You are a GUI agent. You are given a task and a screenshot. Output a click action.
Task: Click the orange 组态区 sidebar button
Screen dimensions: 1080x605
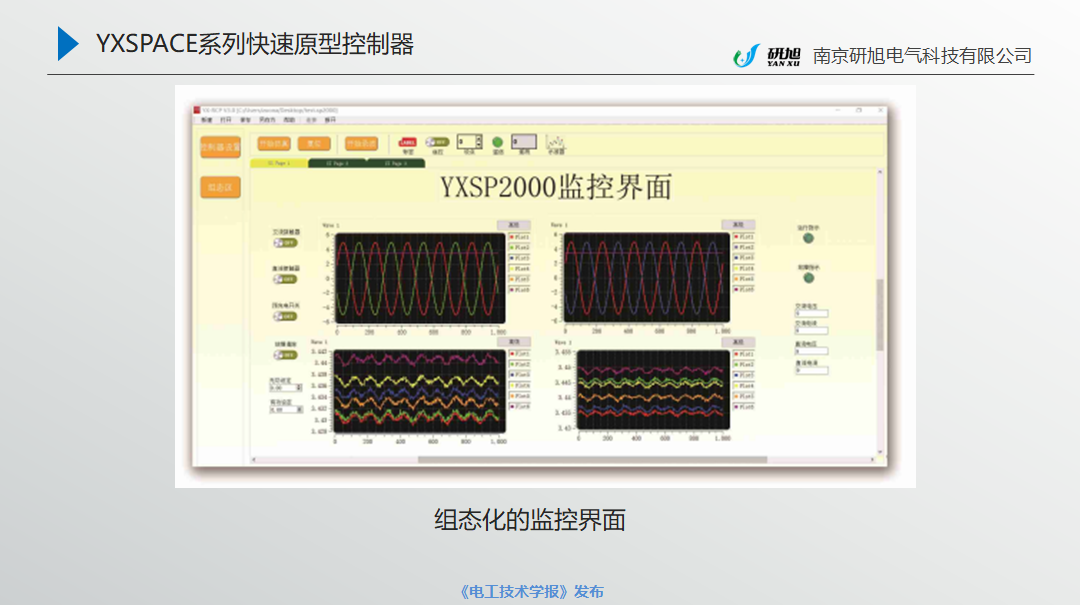click(x=220, y=187)
